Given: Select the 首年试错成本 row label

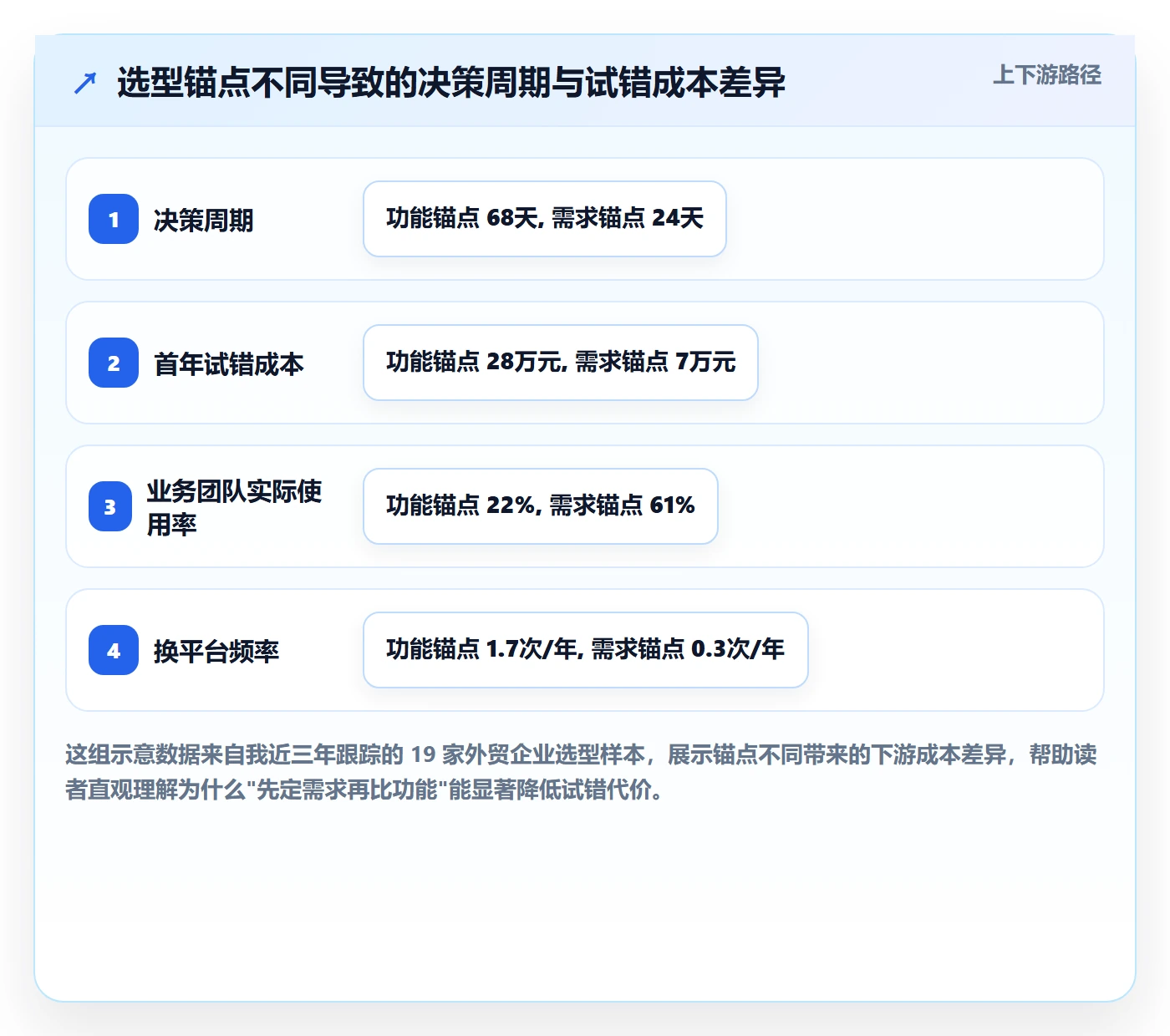Looking at the screenshot, I should [x=229, y=363].
